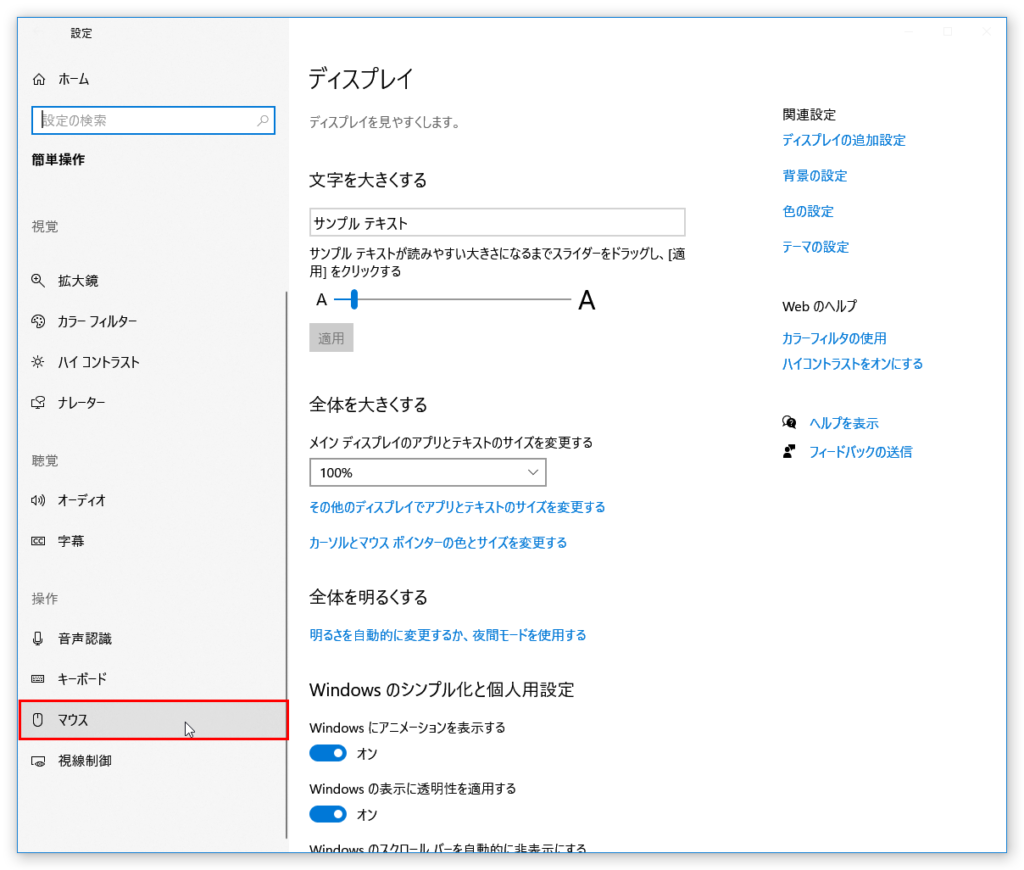Open ハイ コントラスト settings
Viewport: 1024px width, 870px height.
152,362
